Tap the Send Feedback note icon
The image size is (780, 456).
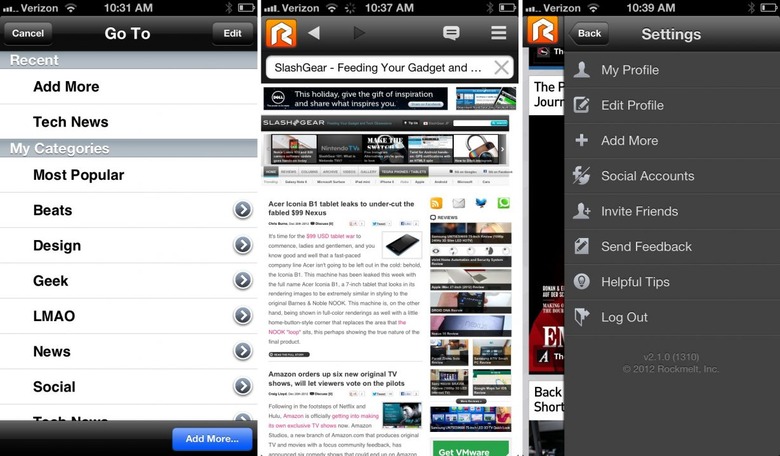tap(582, 246)
